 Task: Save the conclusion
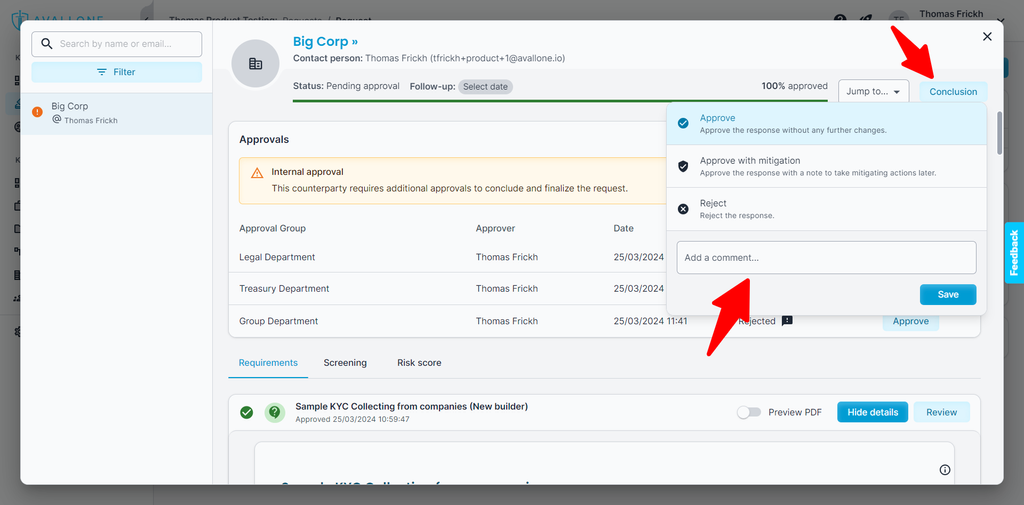pyautogui.click(x=948, y=295)
